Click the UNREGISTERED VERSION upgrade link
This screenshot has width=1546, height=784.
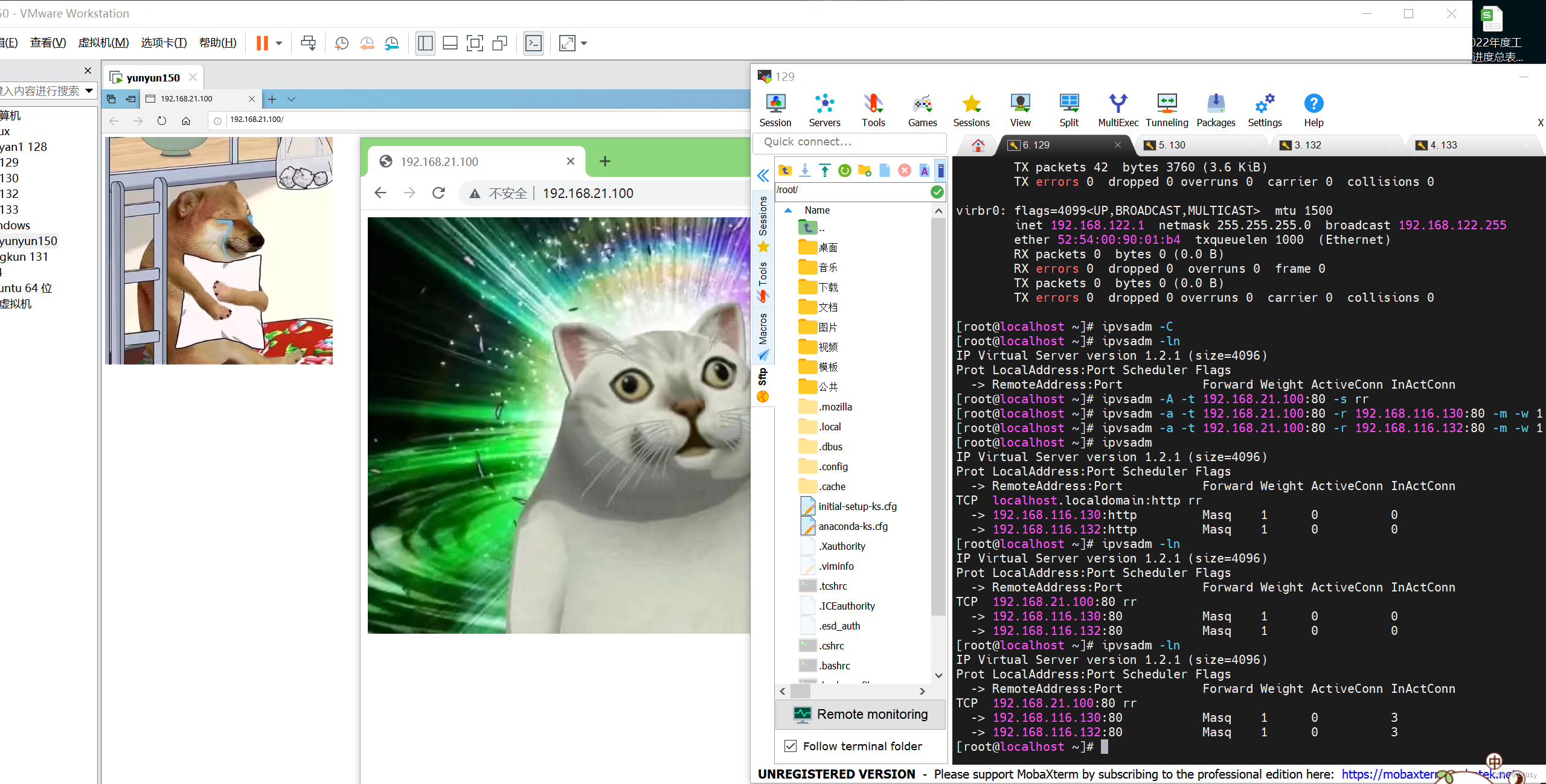coord(1431,773)
